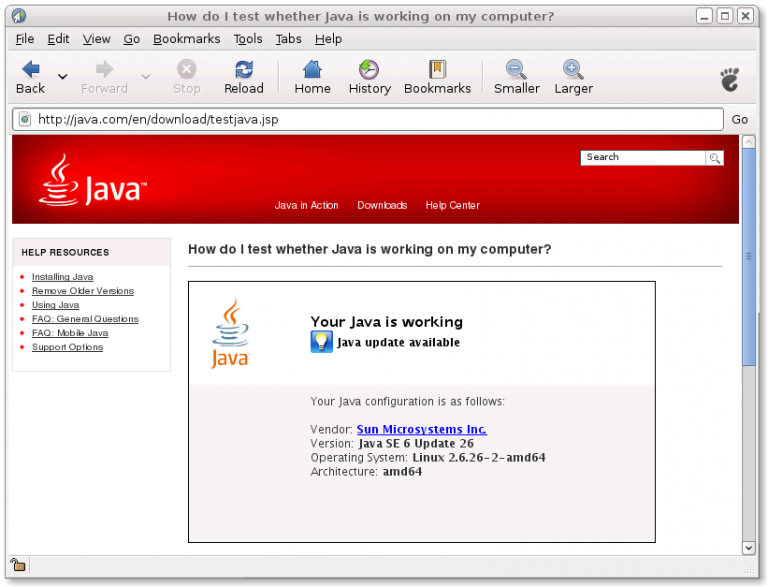Open the Tools menu
Screen dimensions: 768x587
click(248, 39)
